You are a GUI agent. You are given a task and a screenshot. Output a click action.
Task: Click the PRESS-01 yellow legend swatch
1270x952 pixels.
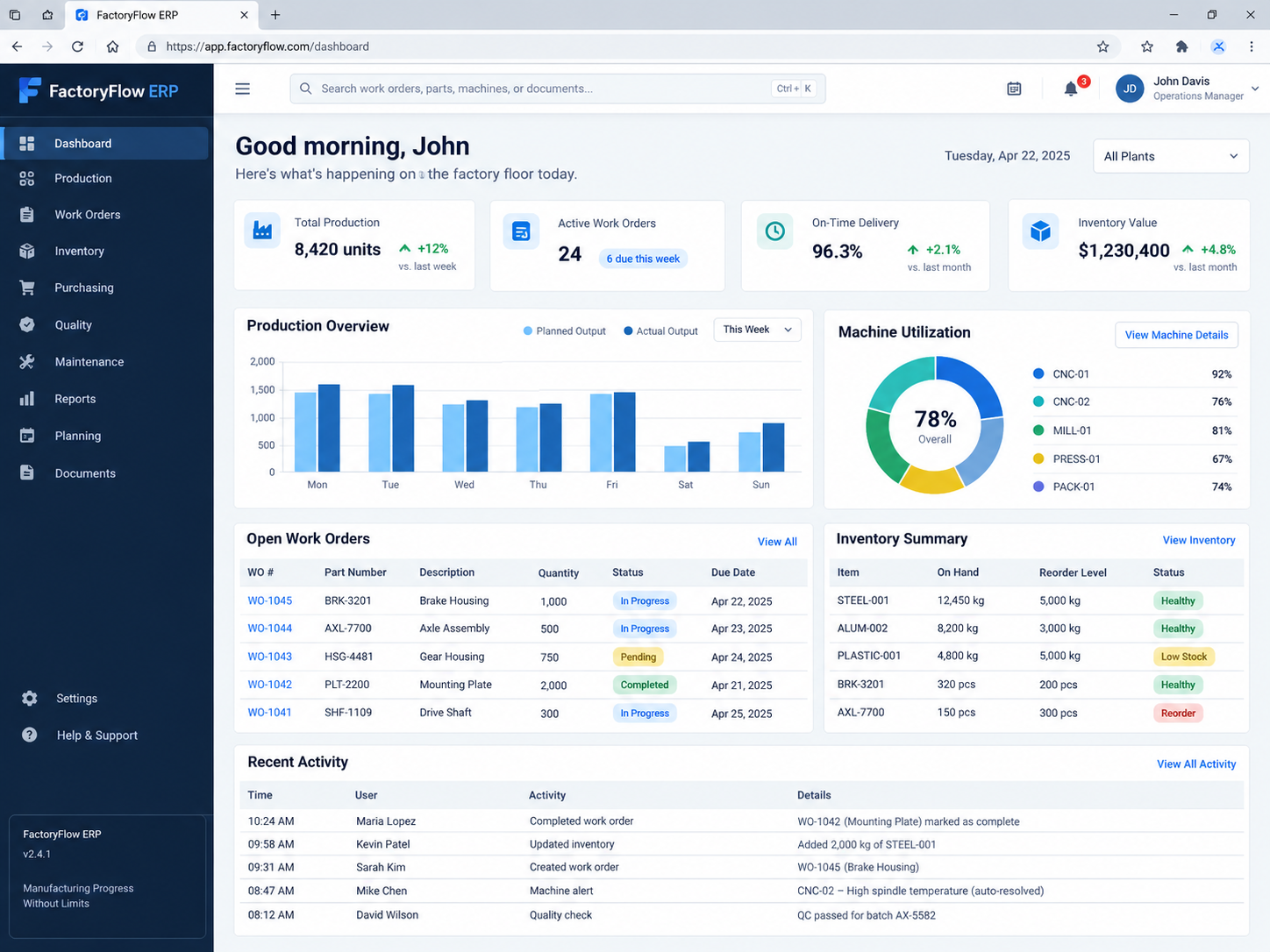tap(1038, 458)
